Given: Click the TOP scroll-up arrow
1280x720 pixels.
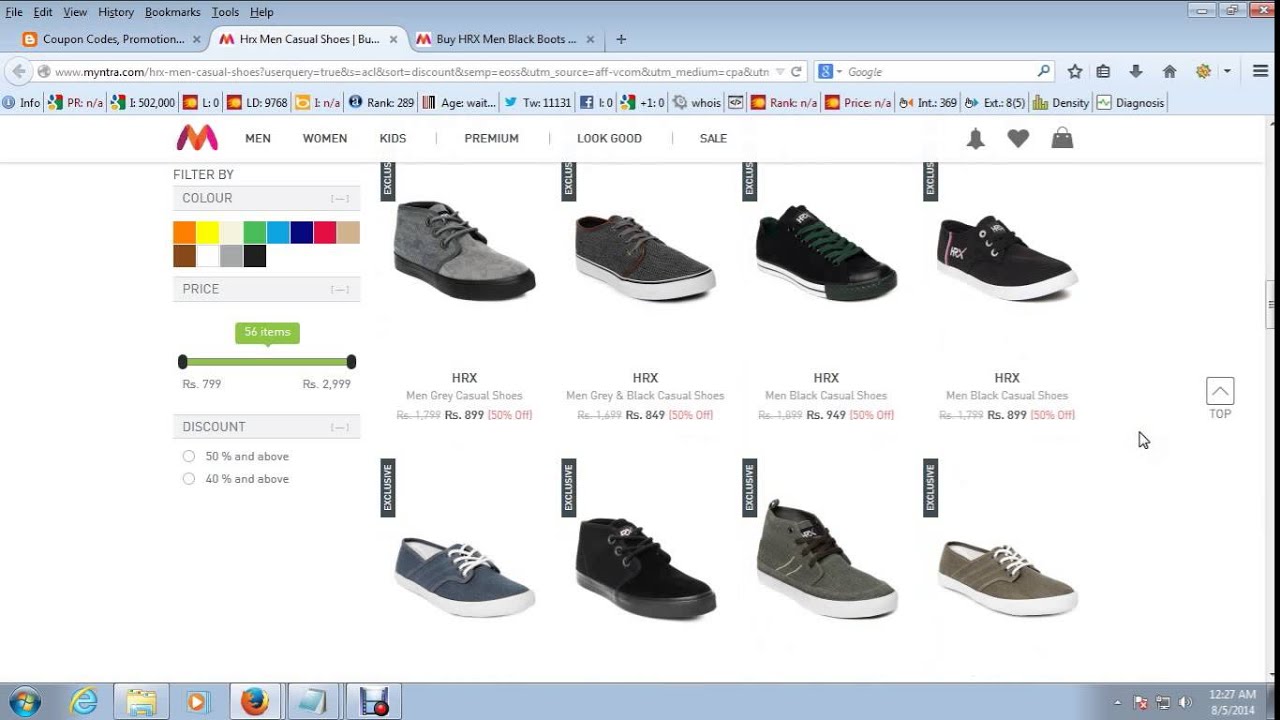Looking at the screenshot, I should pos(1220,391).
